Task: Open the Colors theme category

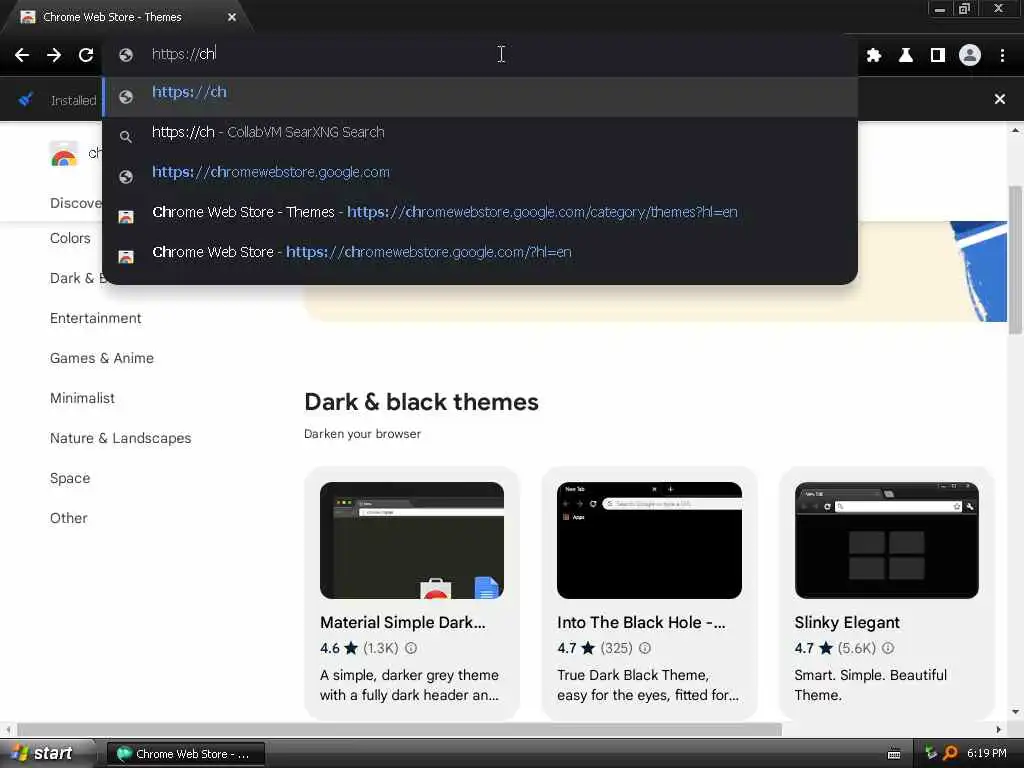Action: coord(71,238)
